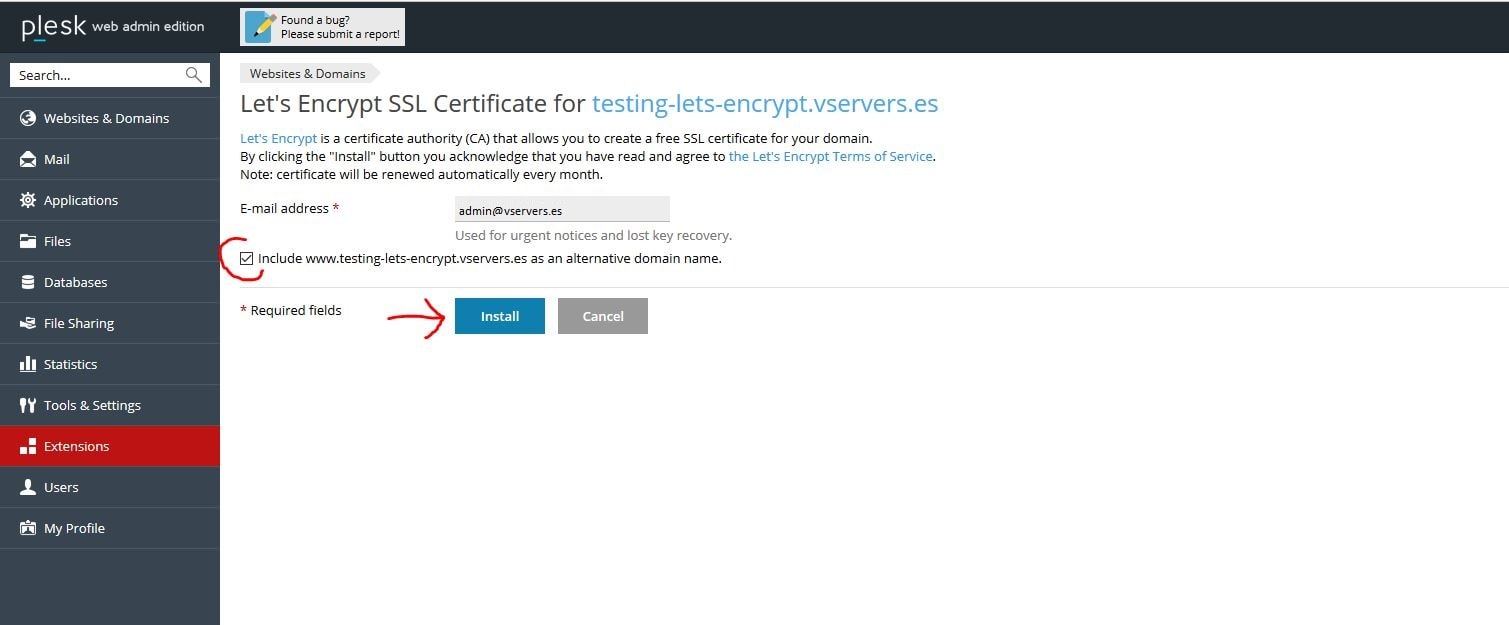Click the folder icon beside Files
Viewport: 1509px width, 625px height.
28,241
